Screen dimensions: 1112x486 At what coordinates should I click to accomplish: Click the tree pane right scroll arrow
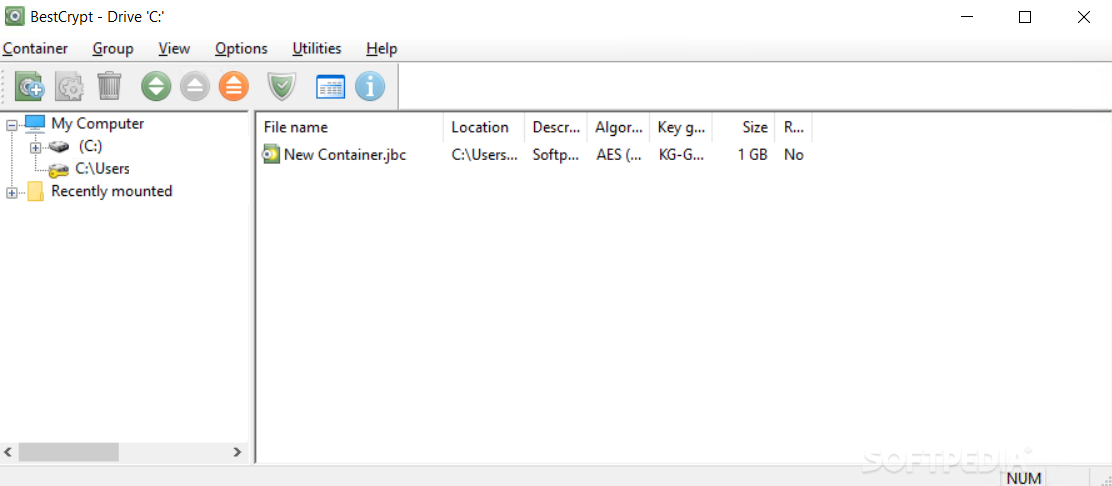coord(238,451)
